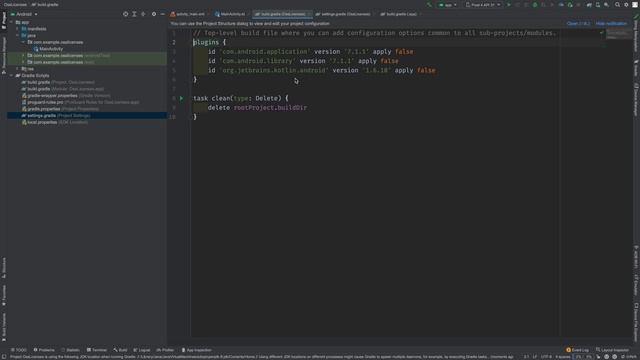The width and height of the screenshot is (640, 360).
Task: Click the line separator LF in status bar
Action: point(535,357)
